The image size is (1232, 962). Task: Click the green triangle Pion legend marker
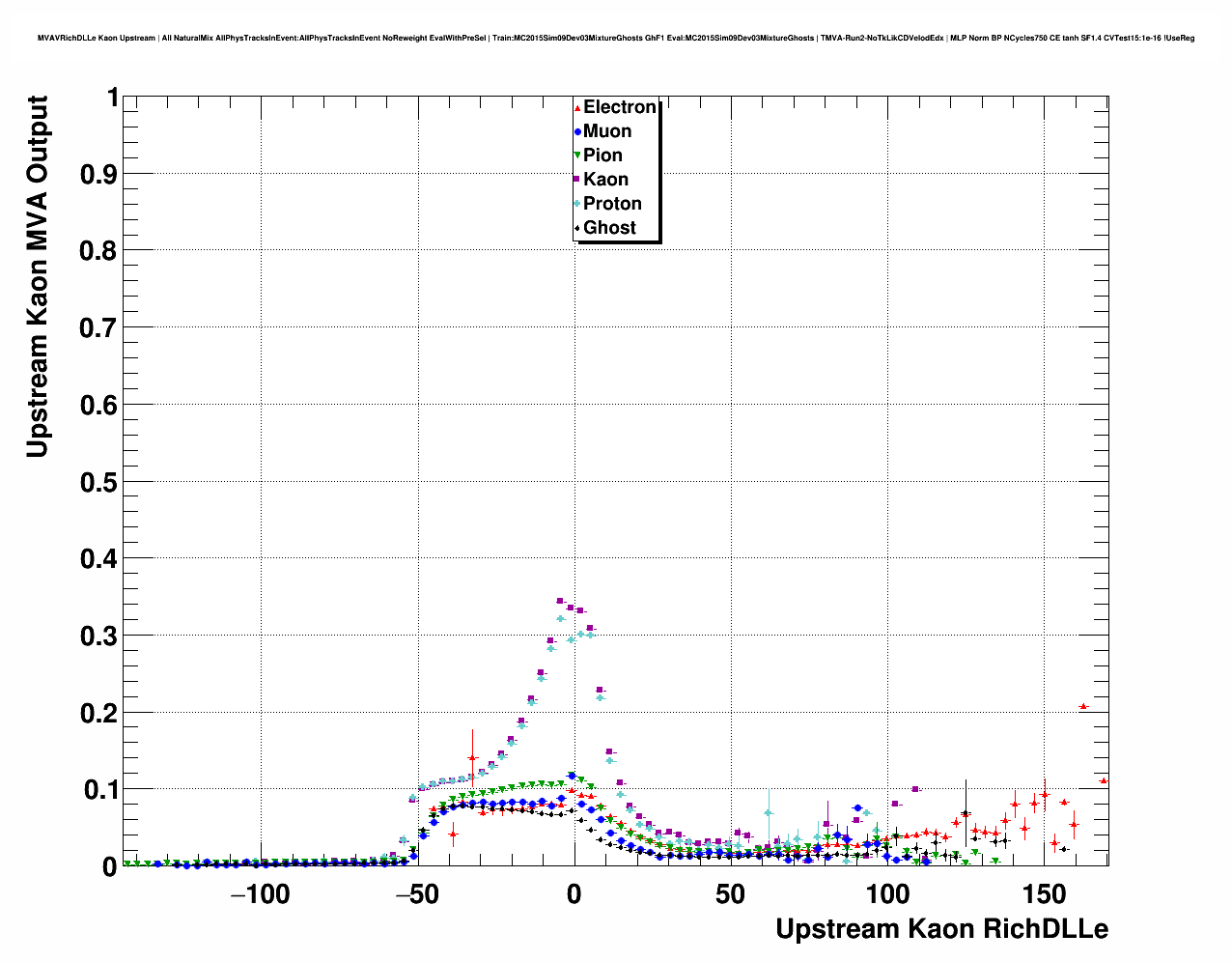577,156
